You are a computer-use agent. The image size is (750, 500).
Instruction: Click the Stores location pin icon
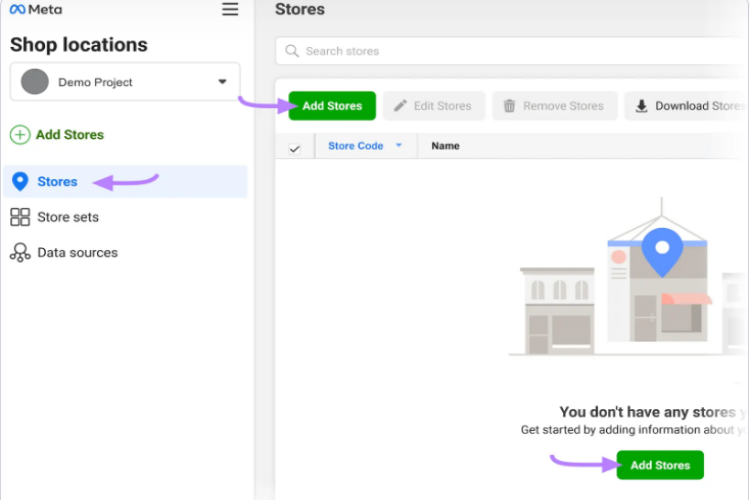point(20,182)
